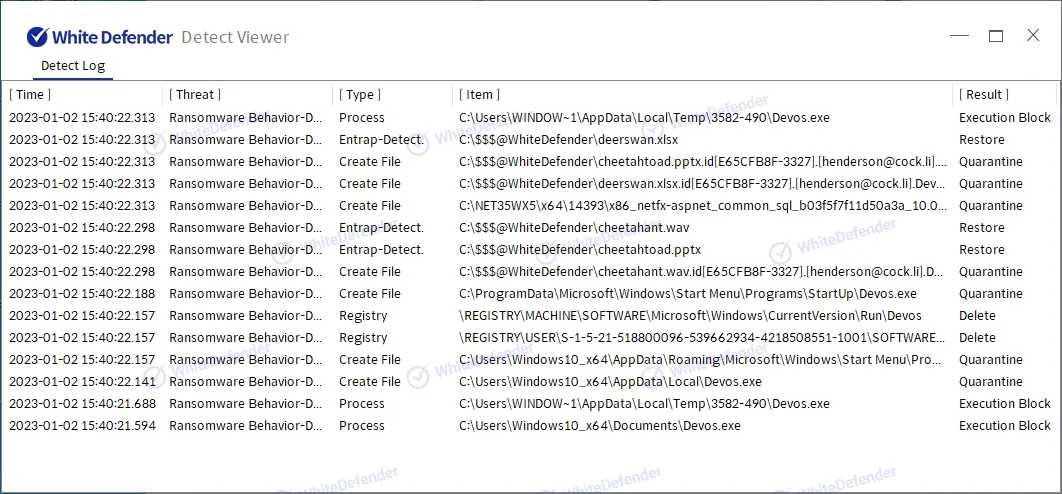Minimize the Detect Viewer window
This screenshot has height=494, width=1062.
[x=959, y=36]
